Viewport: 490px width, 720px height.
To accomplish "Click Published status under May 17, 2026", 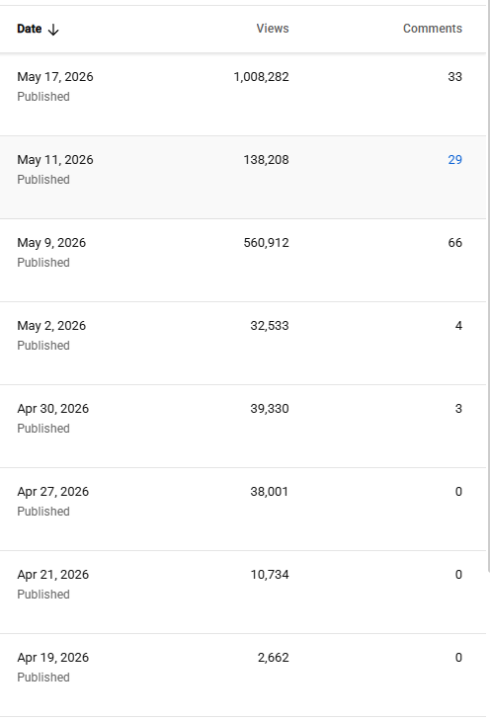I will [x=43, y=97].
